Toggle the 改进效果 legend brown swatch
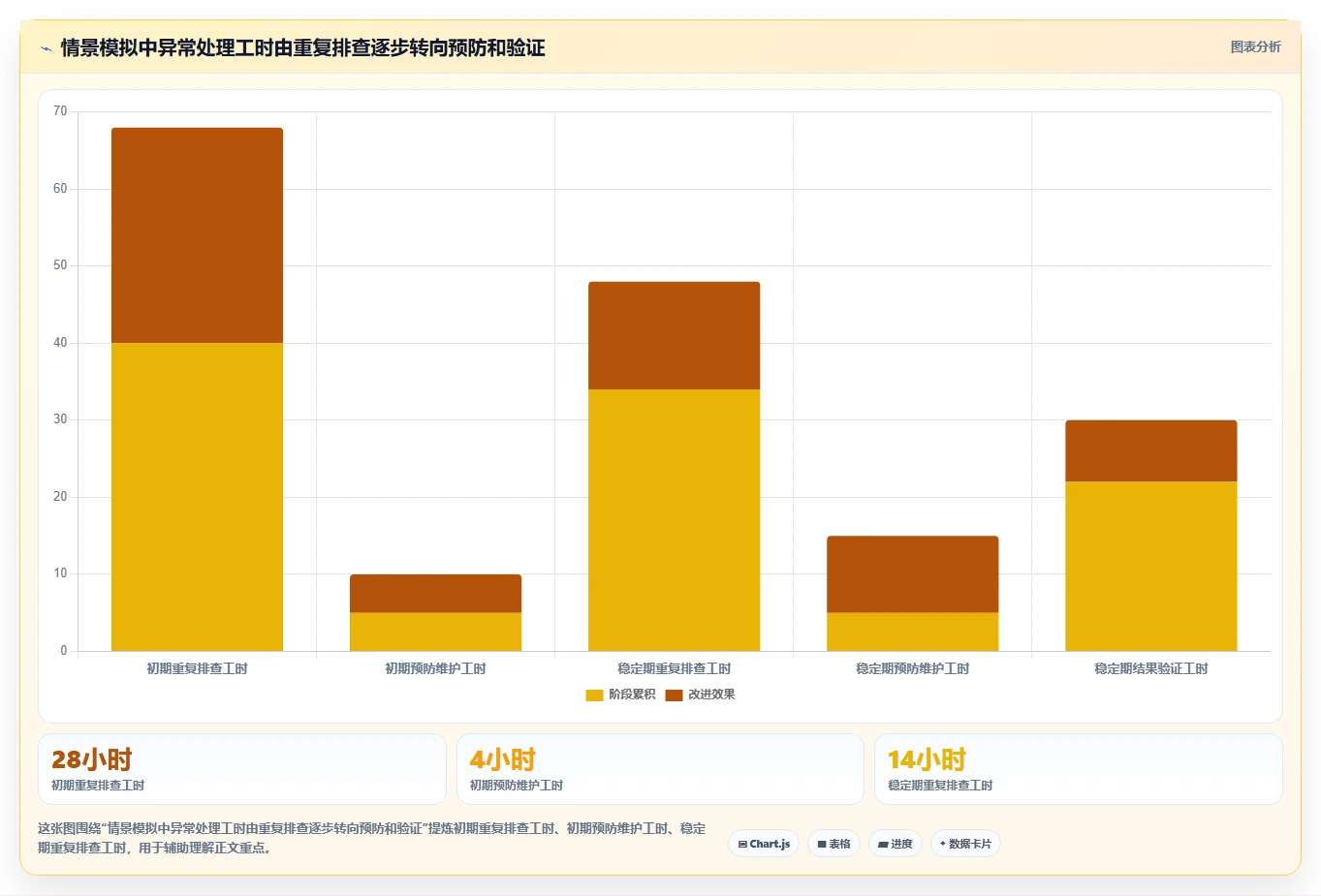Screen dimensions: 1321x896 pos(674,695)
